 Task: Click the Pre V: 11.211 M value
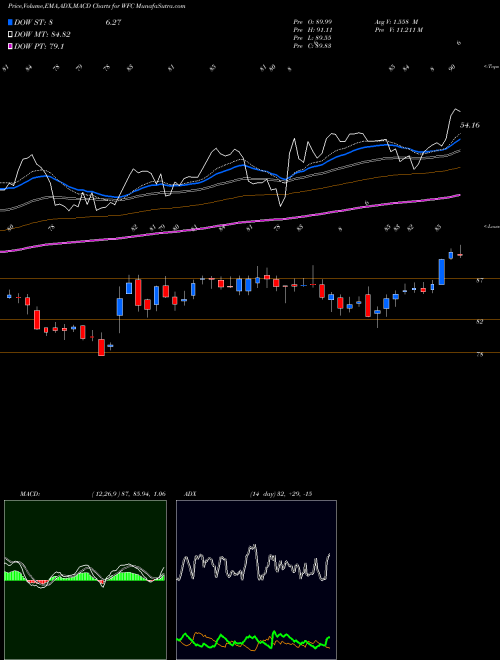tap(399, 30)
